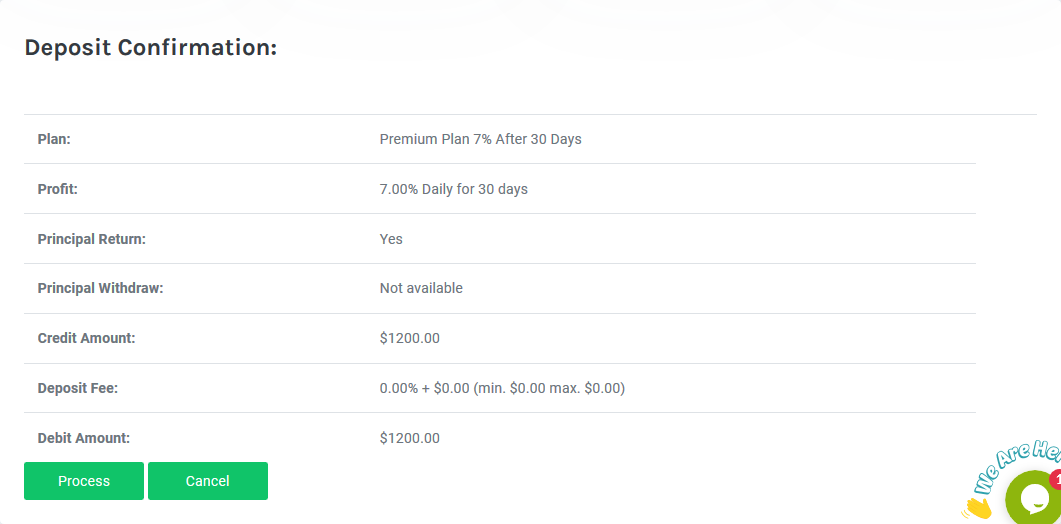Click the Credit Amount label
1061x524 pixels.
(86, 338)
